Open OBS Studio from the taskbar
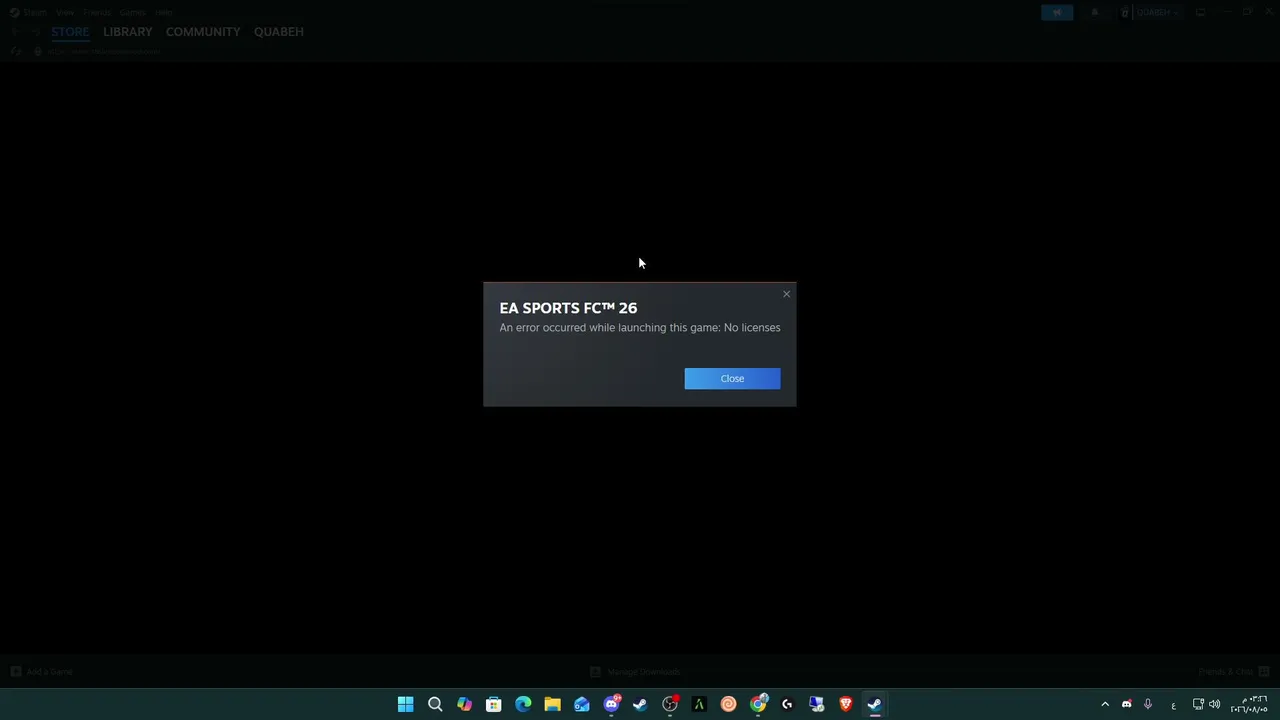Viewport: 1280px width, 720px height. tap(670, 704)
